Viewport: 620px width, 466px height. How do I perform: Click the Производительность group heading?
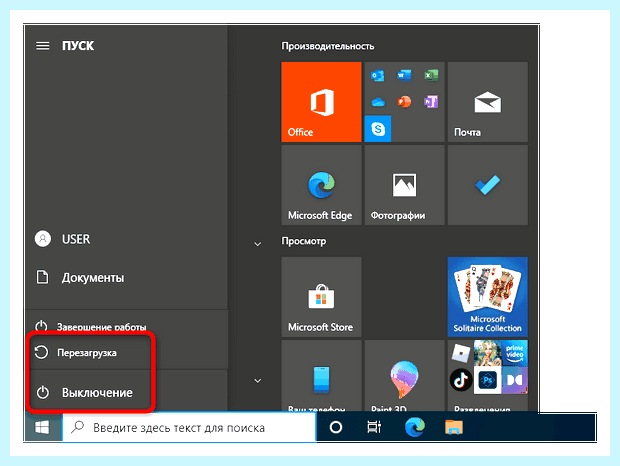click(x=328, y=46)
